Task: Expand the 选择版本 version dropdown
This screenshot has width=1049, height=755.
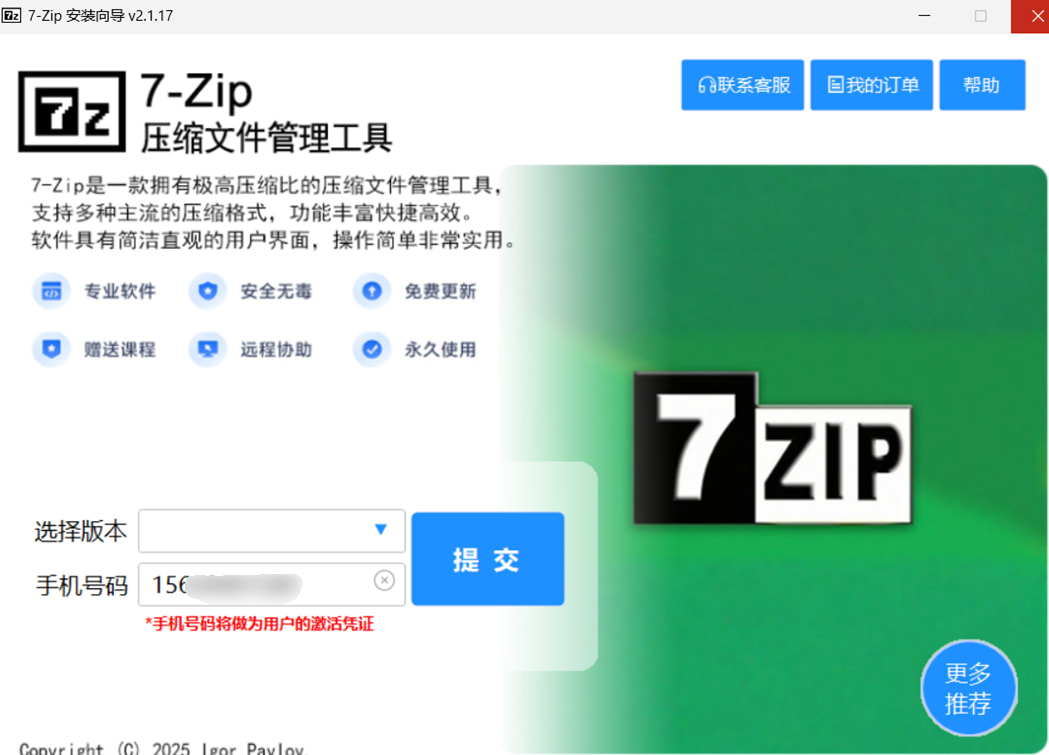Action: pyautogui.click(x=272, y=531)
